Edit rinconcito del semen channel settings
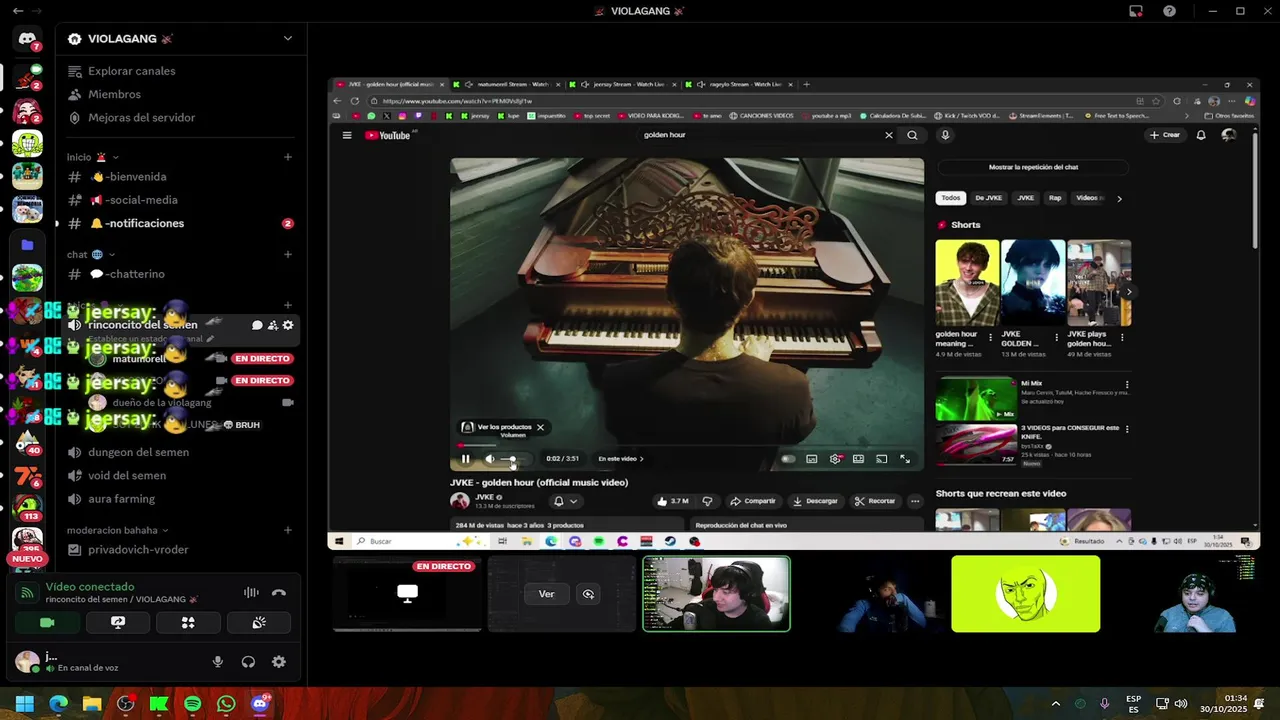Screen dimensions: 1280x720 [288, 325]
